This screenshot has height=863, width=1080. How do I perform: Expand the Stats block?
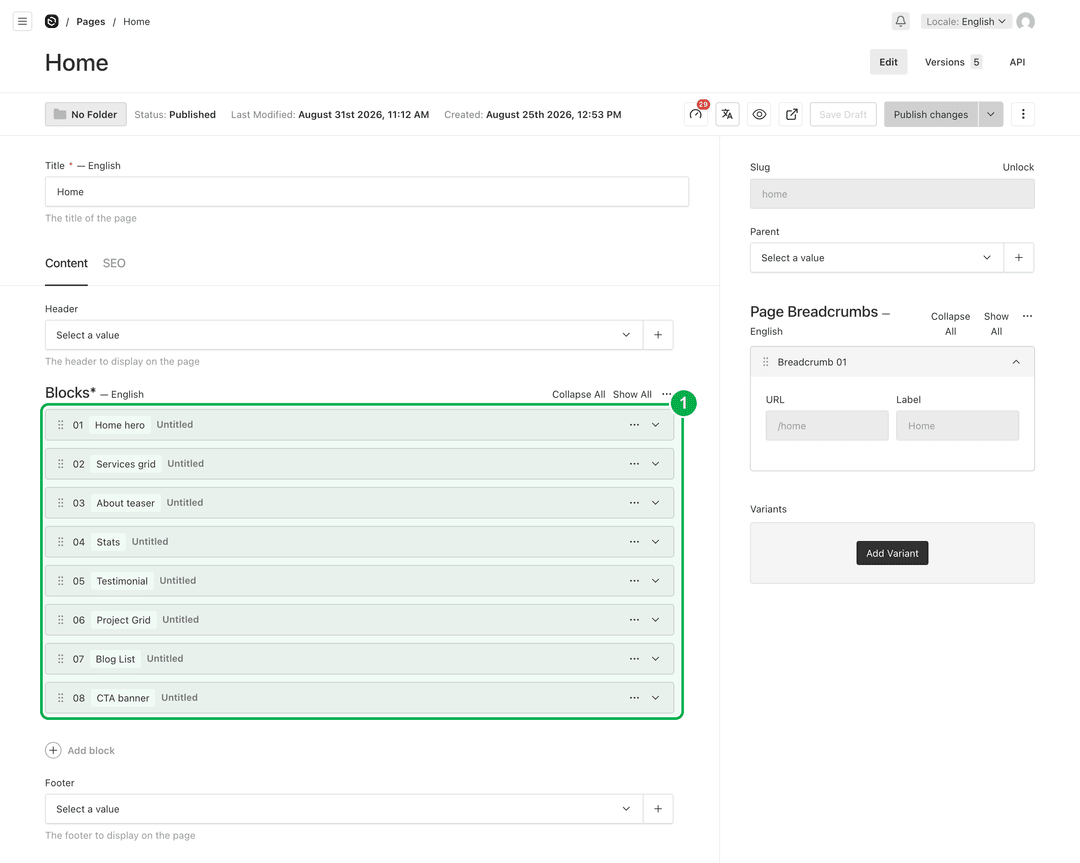[x=655, y=541]
